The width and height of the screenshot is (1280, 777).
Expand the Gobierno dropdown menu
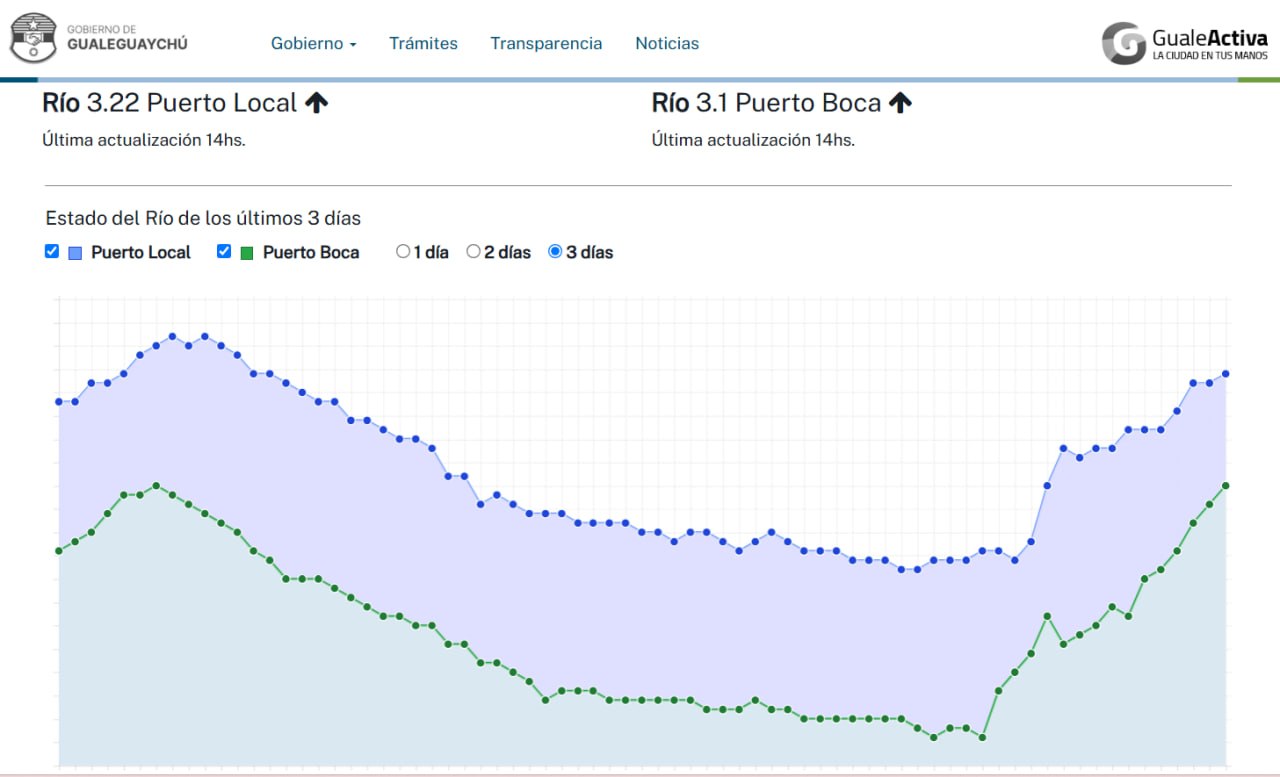tap(314, 44)
